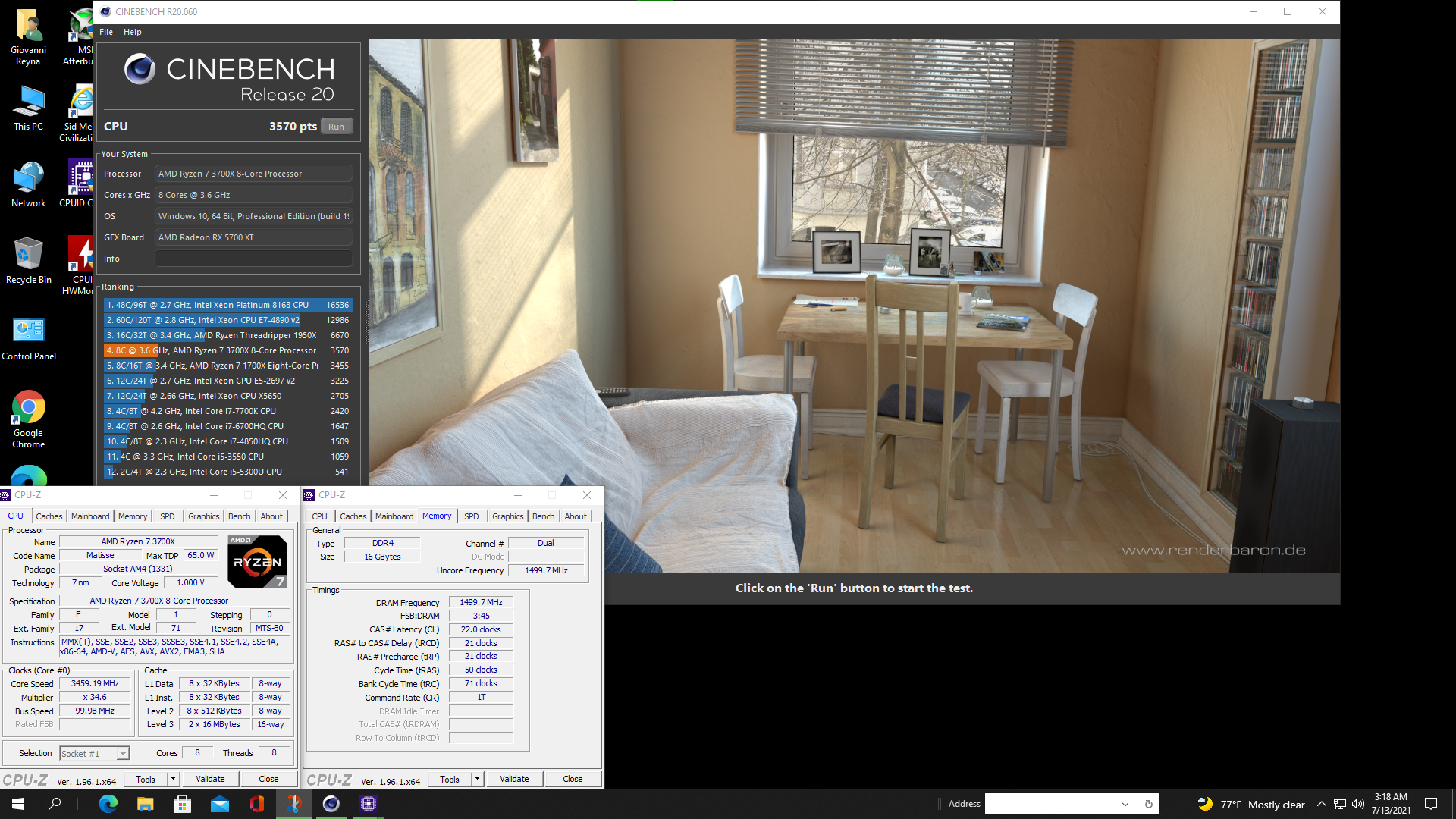Switch to Mainboard tab in left CPU-Z
Viewport: 1456px width, 819px height.
click(x=90, y=516)
